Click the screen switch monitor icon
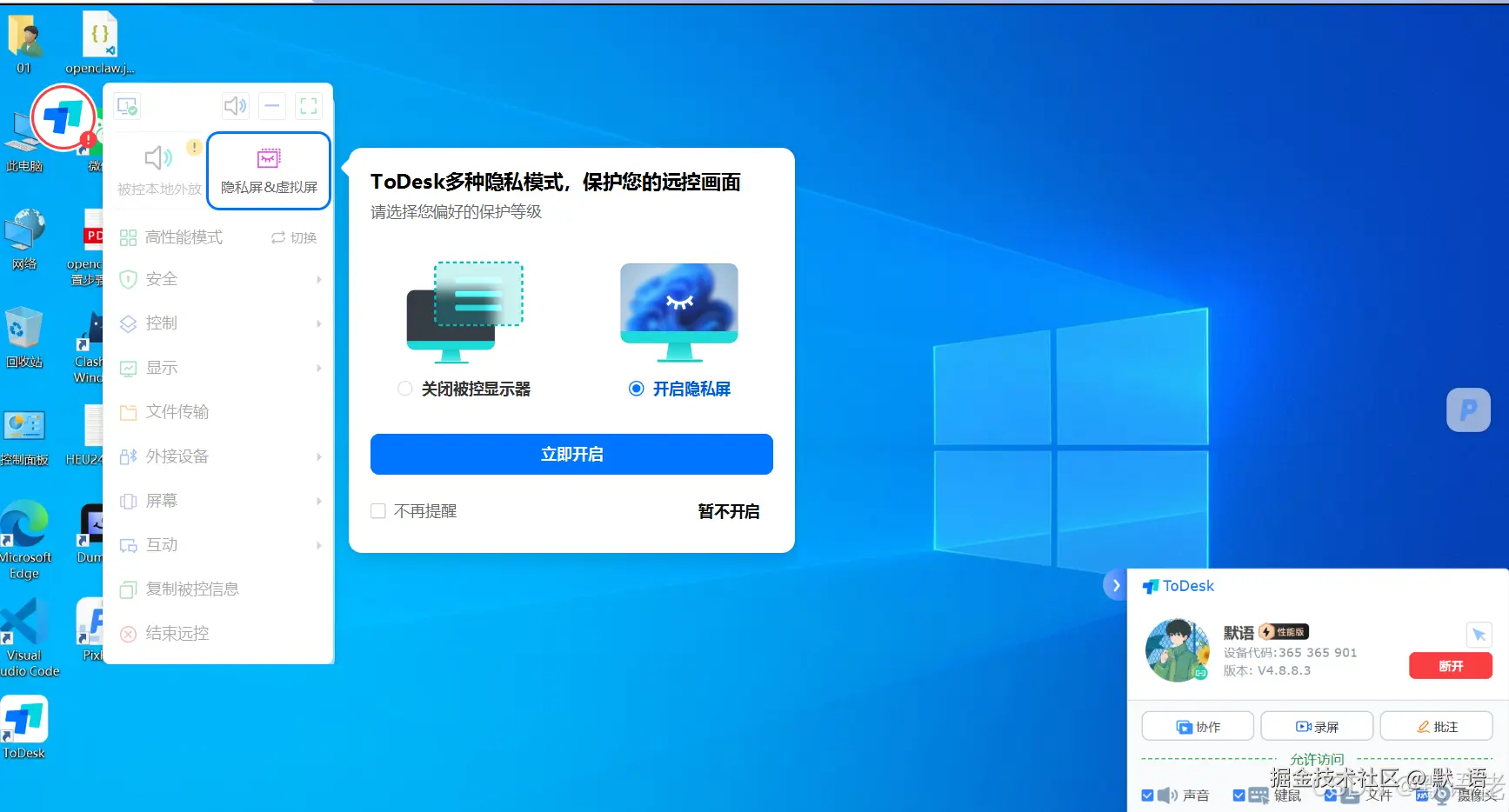1509x812 pixels. point(128,106)
